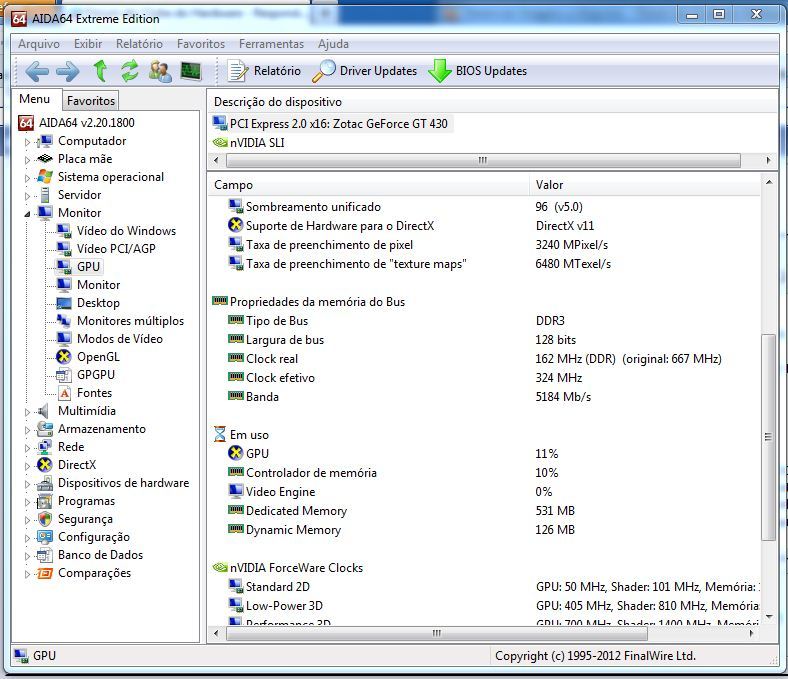Select the OpenGL icon in tree

click(x=64, y=357)
